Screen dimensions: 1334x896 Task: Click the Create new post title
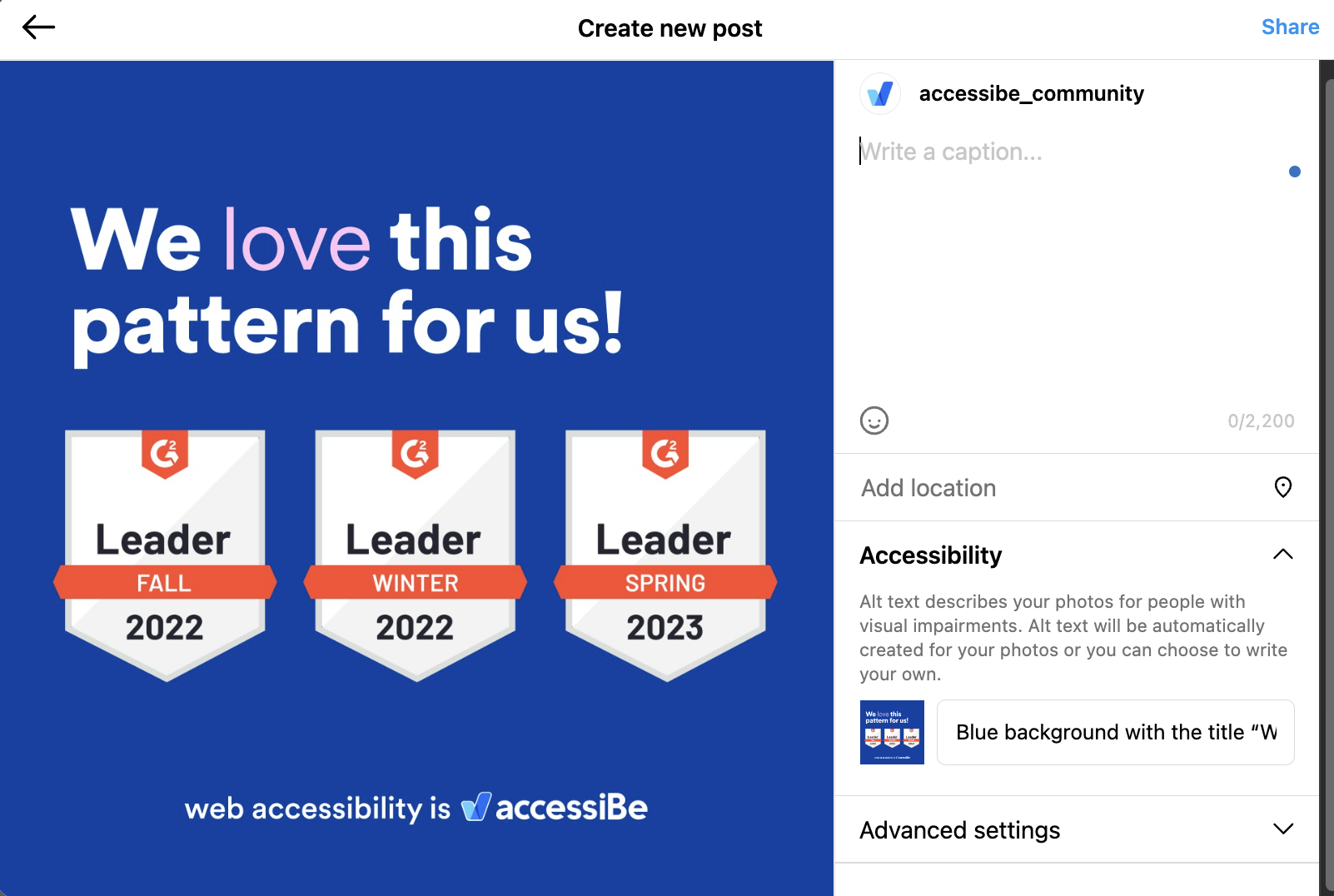[x=670, y=27]
